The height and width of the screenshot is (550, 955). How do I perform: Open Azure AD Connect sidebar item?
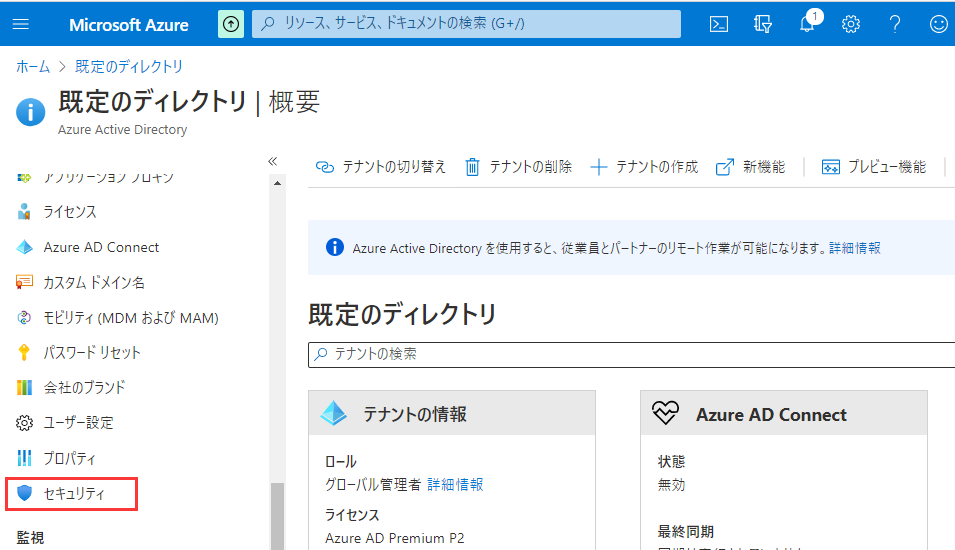[x=100, y=247]
